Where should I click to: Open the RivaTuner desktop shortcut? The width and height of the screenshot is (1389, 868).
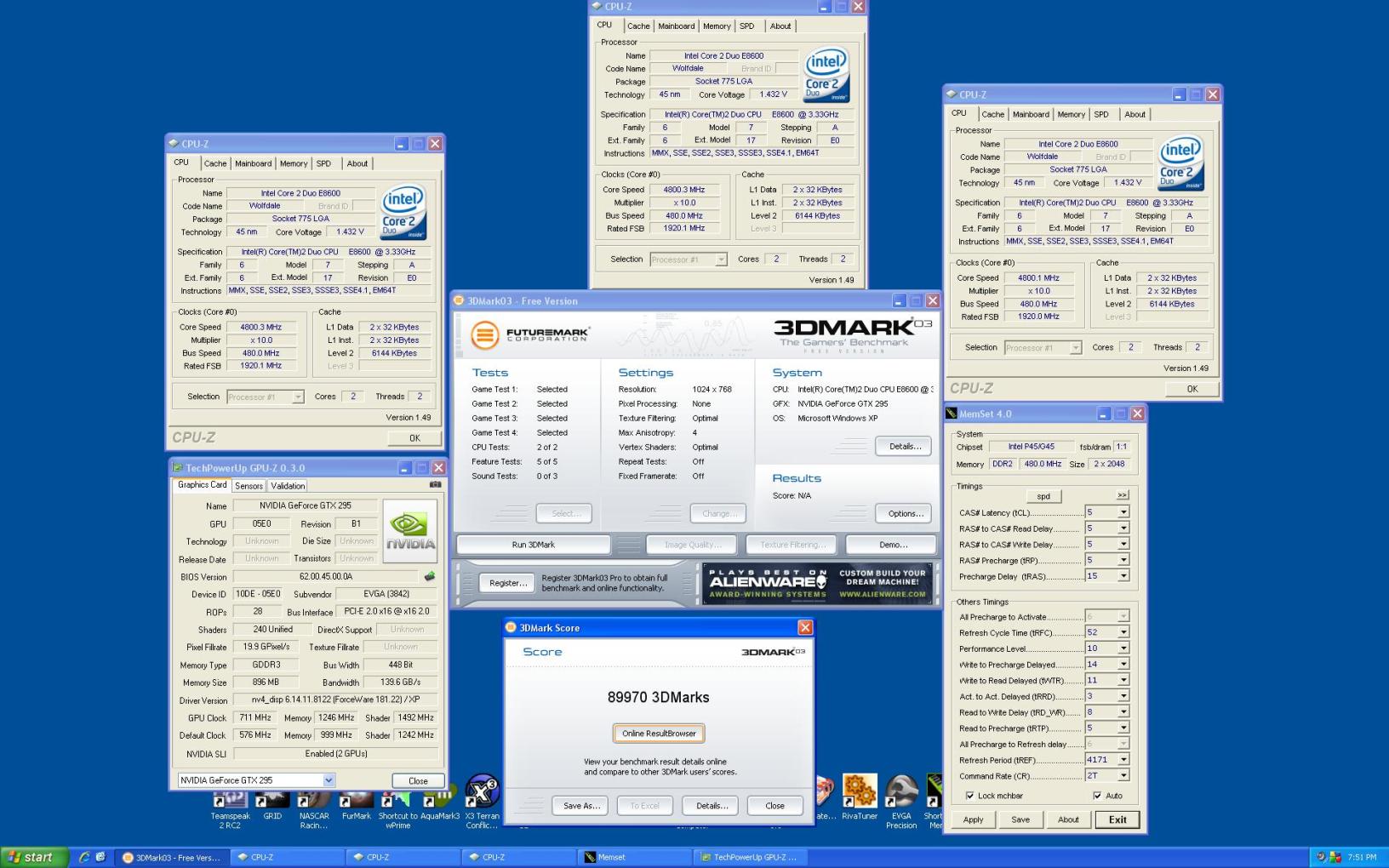click(x=860, y=797)
